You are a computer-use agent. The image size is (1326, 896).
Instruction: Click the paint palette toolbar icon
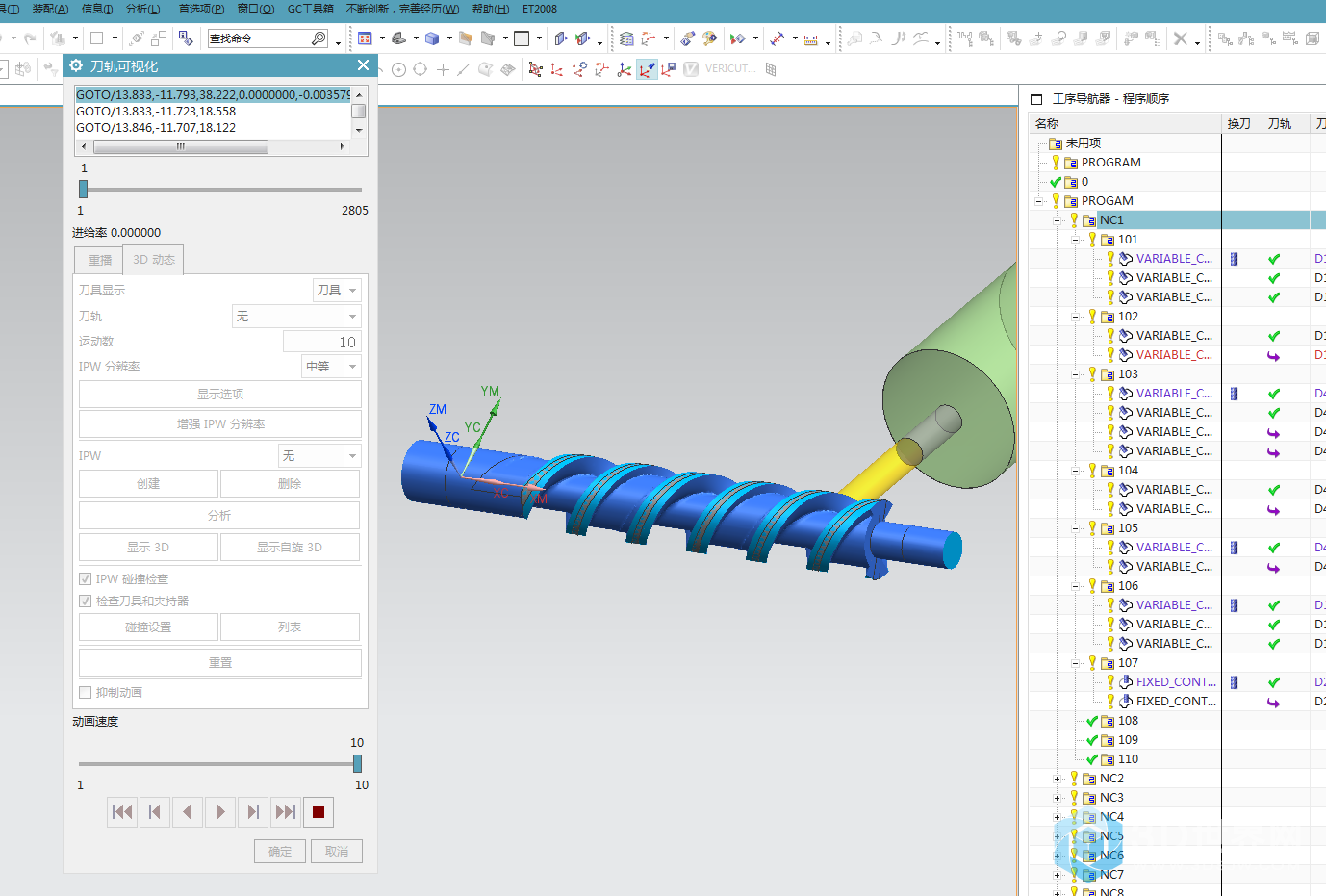709,38
